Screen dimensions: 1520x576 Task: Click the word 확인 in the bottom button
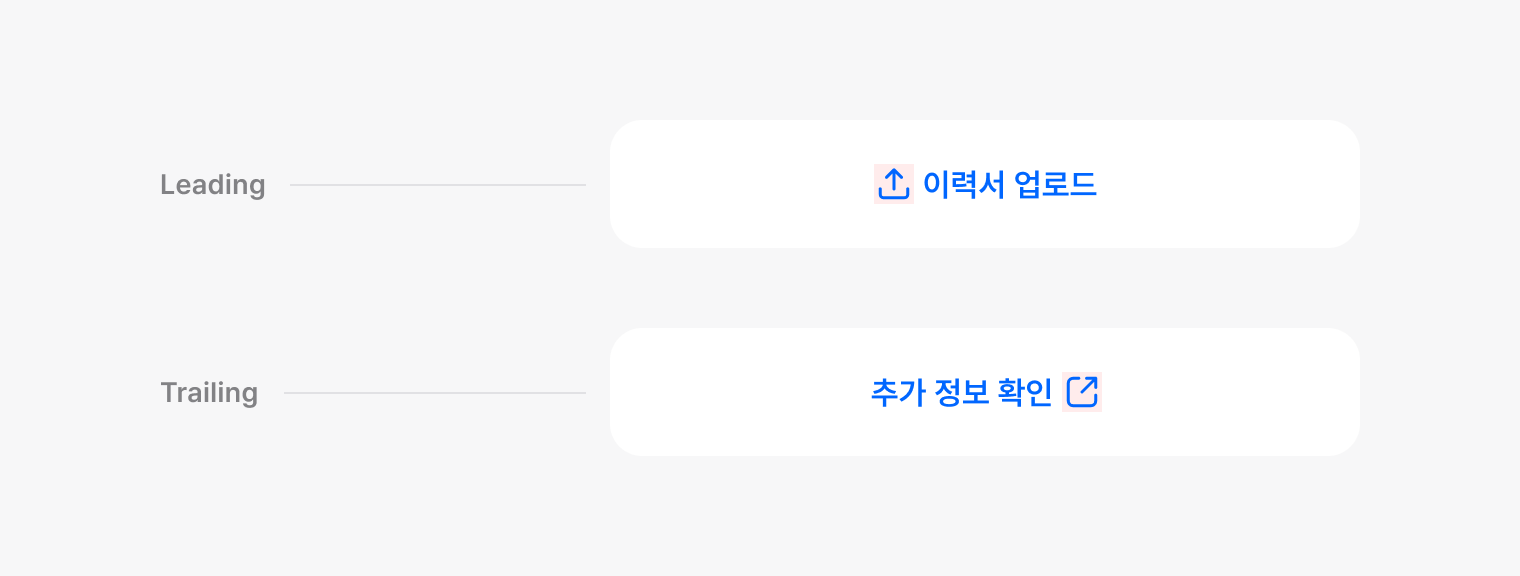coord(1025,393)
